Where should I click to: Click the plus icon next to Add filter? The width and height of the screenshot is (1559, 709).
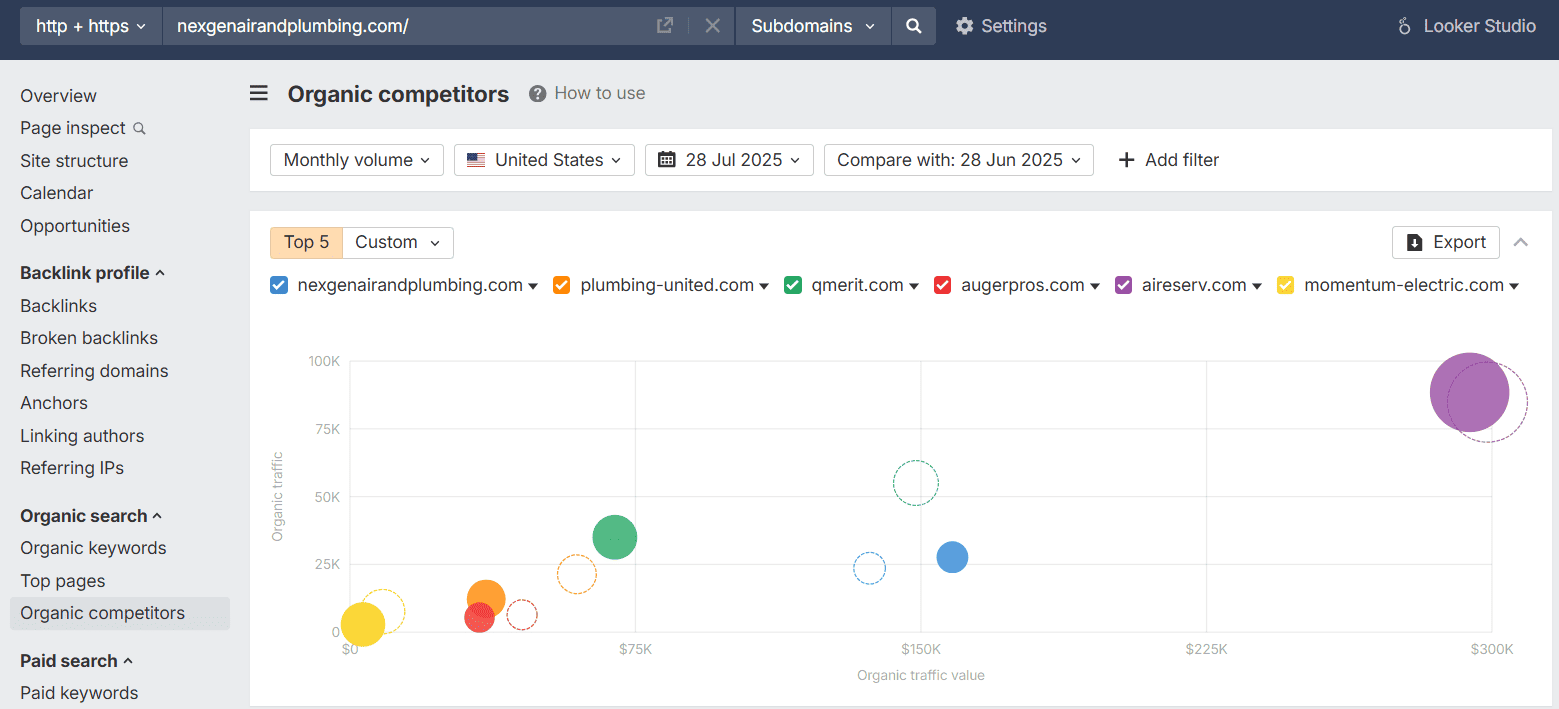click(1127, 159)
